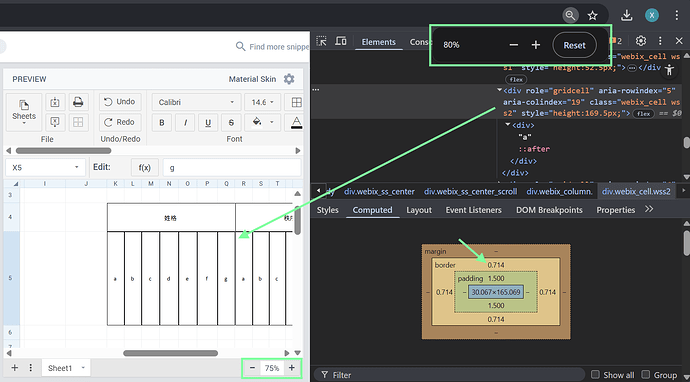Open Material Skin settings gear
The height and width of the screenshot is (382, 690).
(289, 79)
